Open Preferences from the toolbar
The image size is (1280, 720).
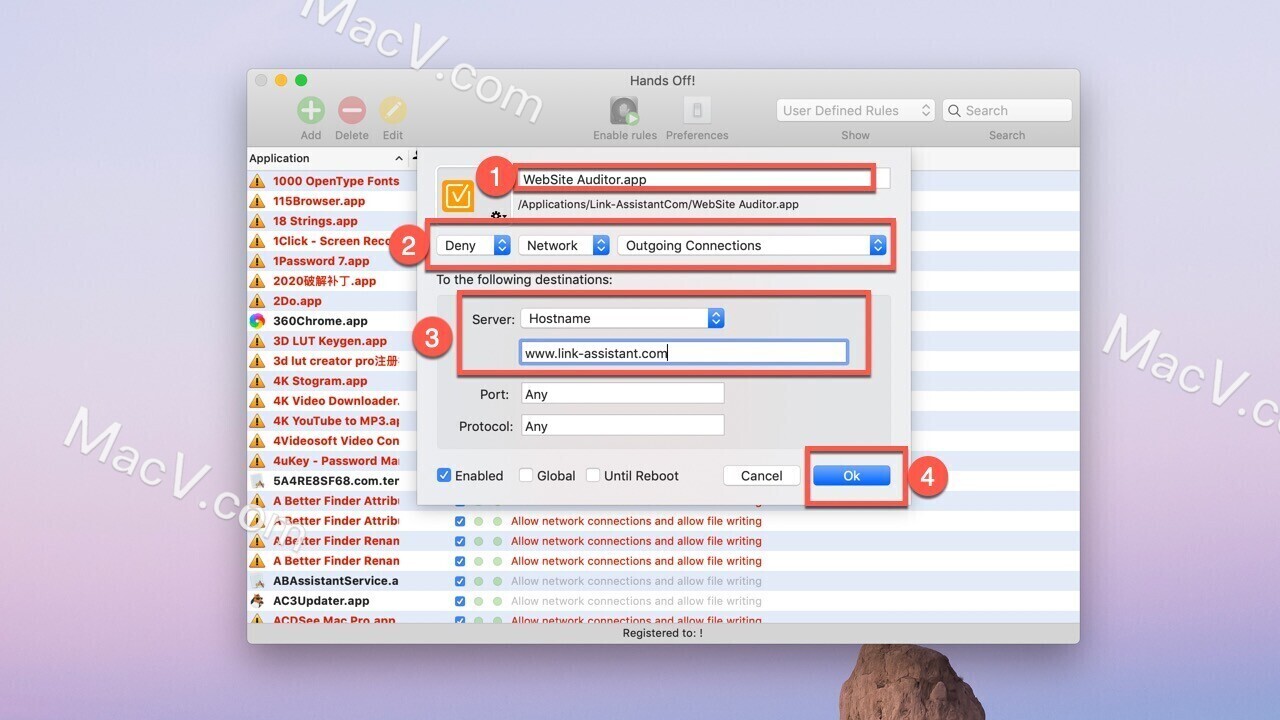click(x=697, y=110)
